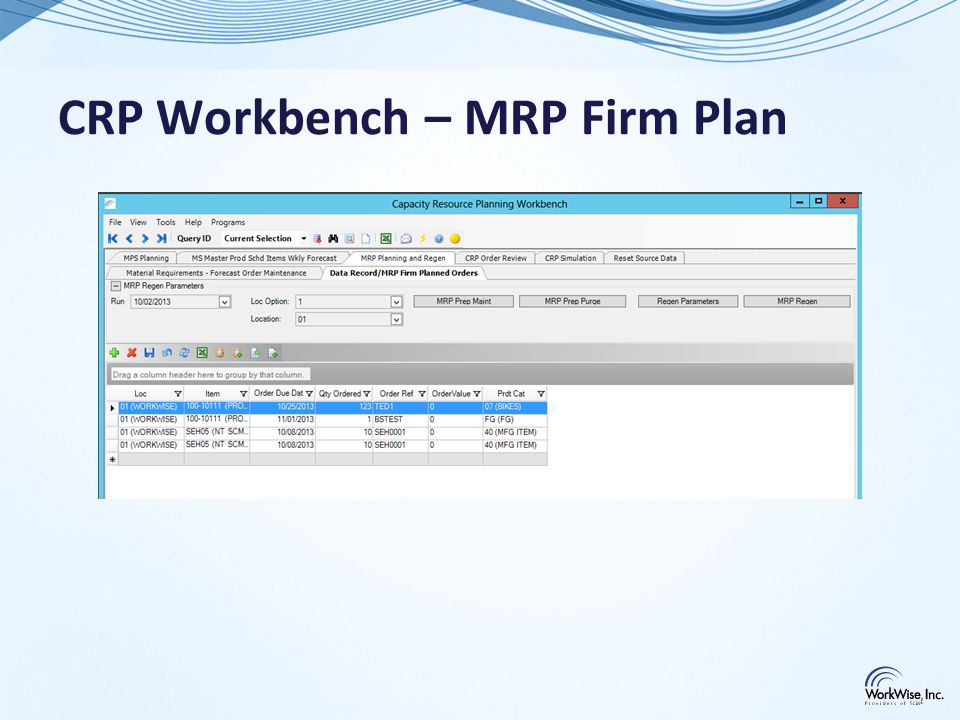Click the last grid toolbar page icon
Screen dimensions: 960x720
click(x=273, y=353)
